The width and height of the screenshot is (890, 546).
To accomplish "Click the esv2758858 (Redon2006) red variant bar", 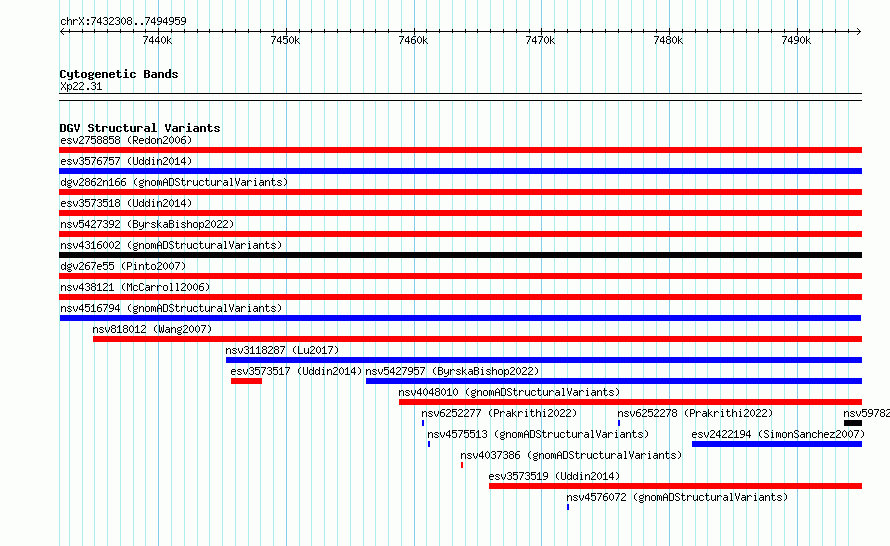I will tap(460, 150).
